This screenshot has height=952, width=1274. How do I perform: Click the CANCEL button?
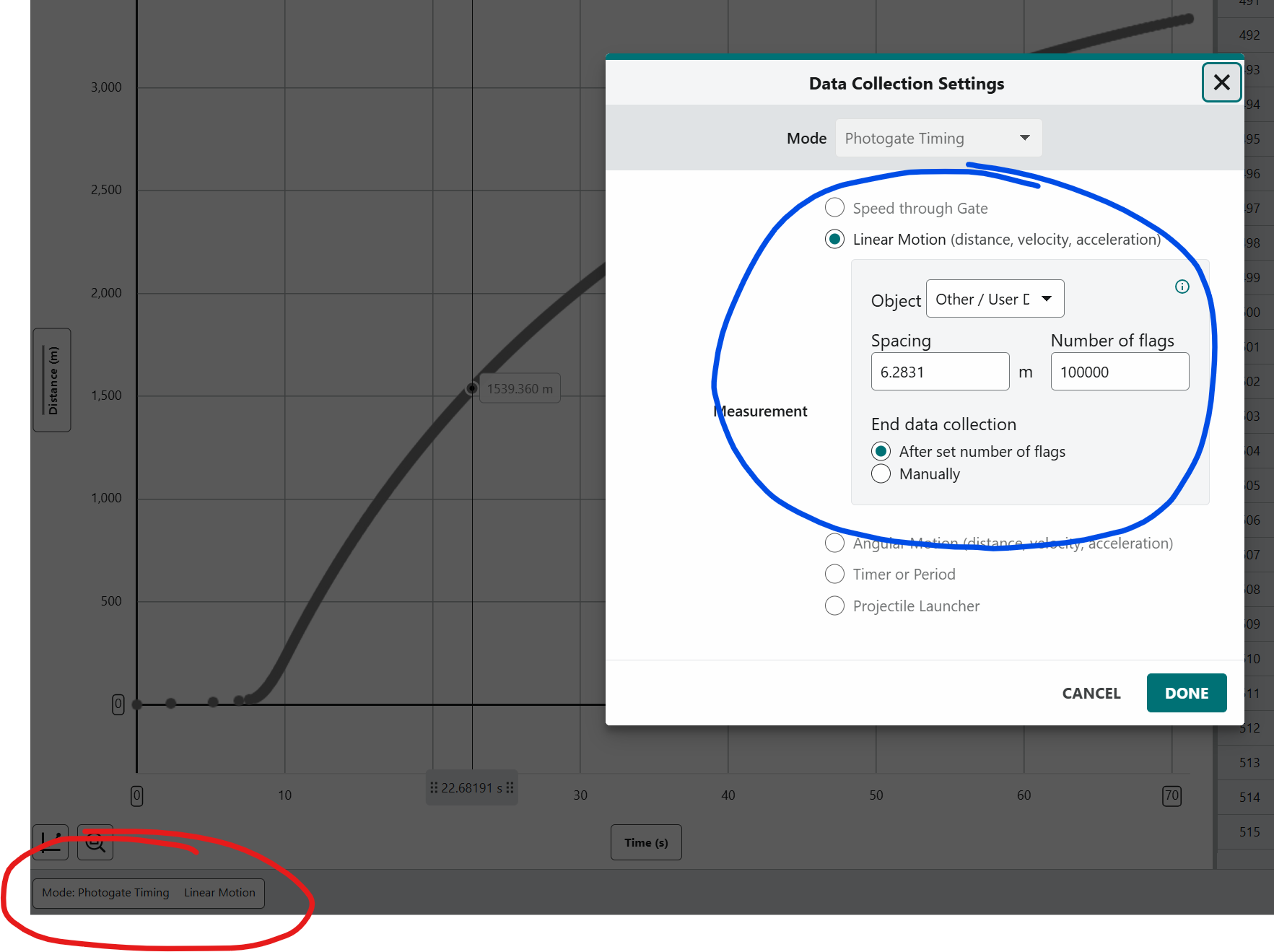pos(1091,693)
